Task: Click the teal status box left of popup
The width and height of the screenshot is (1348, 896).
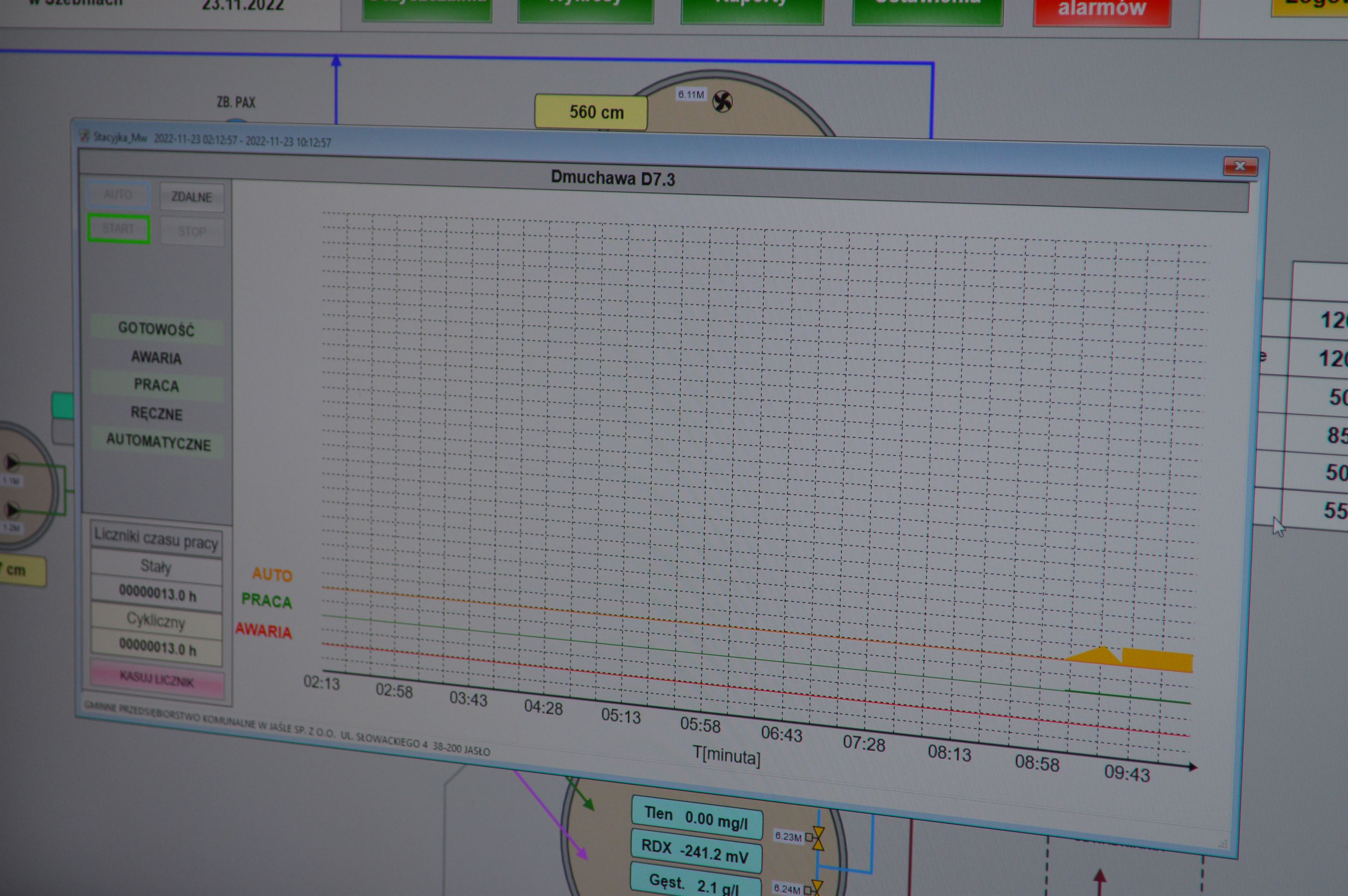Action: 63,406
